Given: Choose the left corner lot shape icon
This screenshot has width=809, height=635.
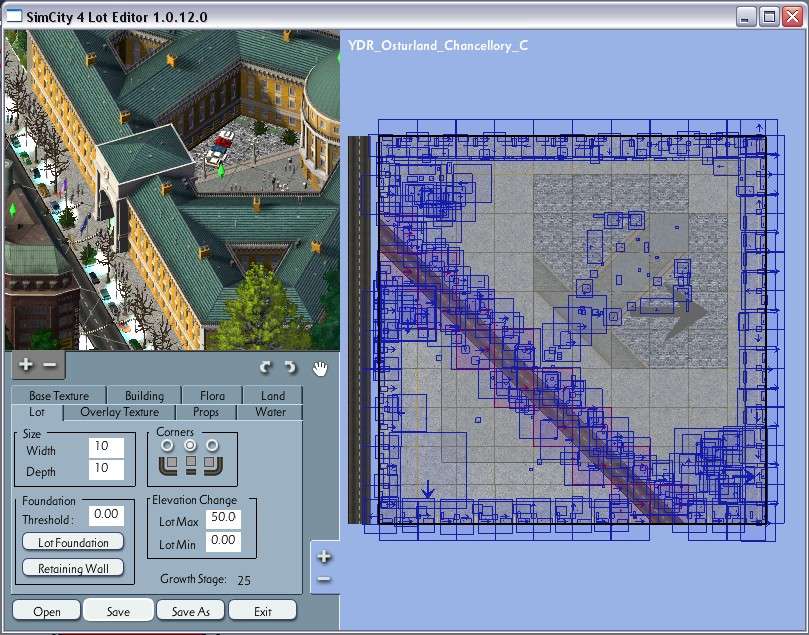Looking at the screenshot, I should coord(167,465).
